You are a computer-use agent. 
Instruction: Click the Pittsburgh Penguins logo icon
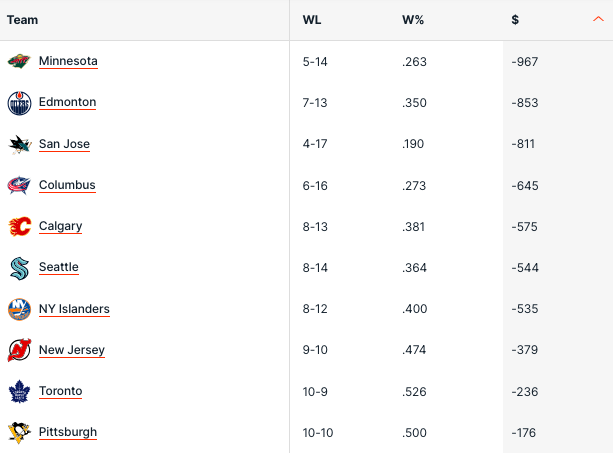click(19, 432)
